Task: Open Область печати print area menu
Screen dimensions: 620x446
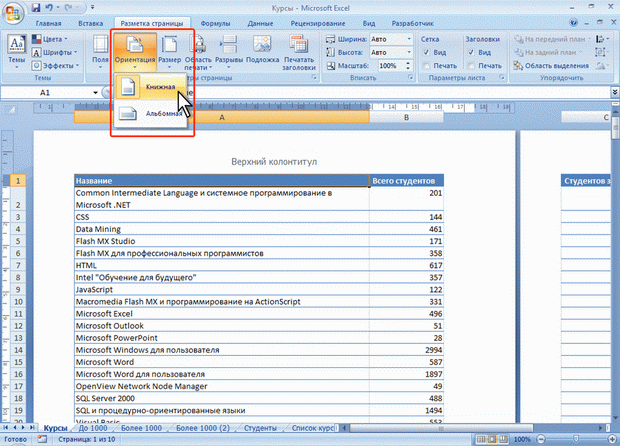Action: point(198,53)
